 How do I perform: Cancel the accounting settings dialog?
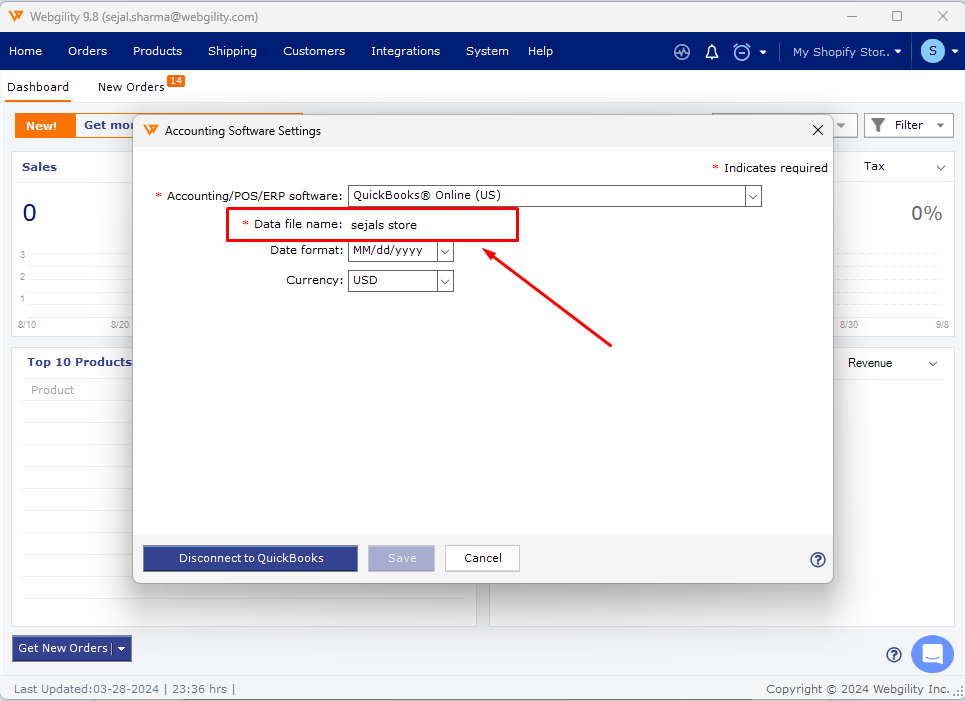[x=482, y=558]
